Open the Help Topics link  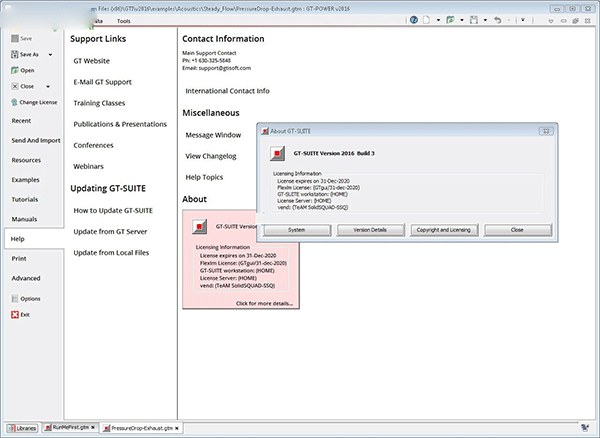pos(204,177)
